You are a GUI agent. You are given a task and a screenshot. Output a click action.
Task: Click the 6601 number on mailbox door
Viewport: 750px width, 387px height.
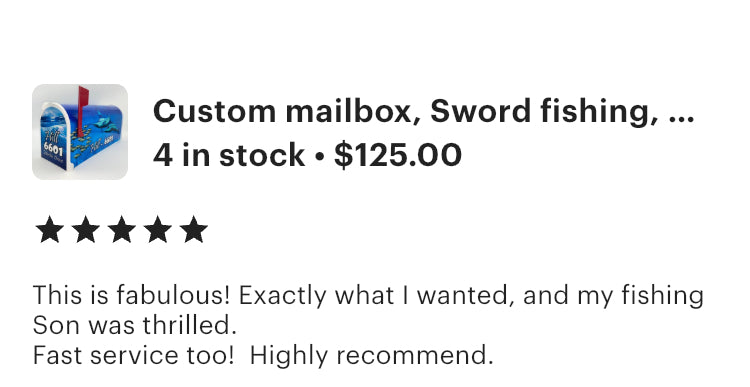tap(53, 149)
